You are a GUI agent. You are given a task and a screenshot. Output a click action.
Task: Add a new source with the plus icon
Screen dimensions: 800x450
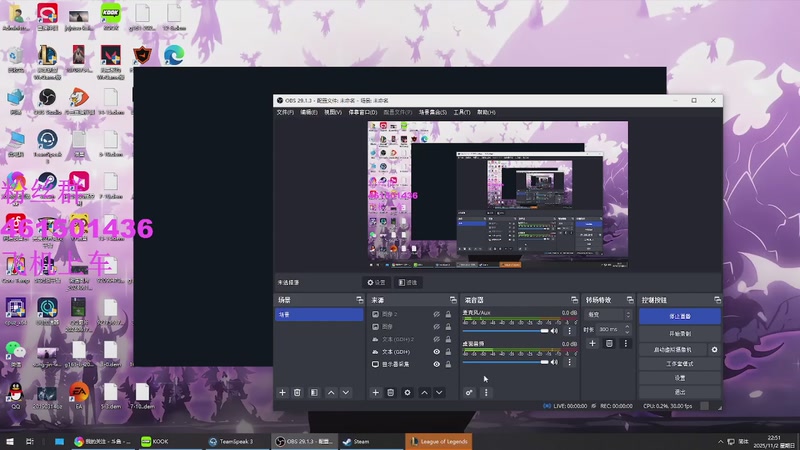tap(376, 392)
